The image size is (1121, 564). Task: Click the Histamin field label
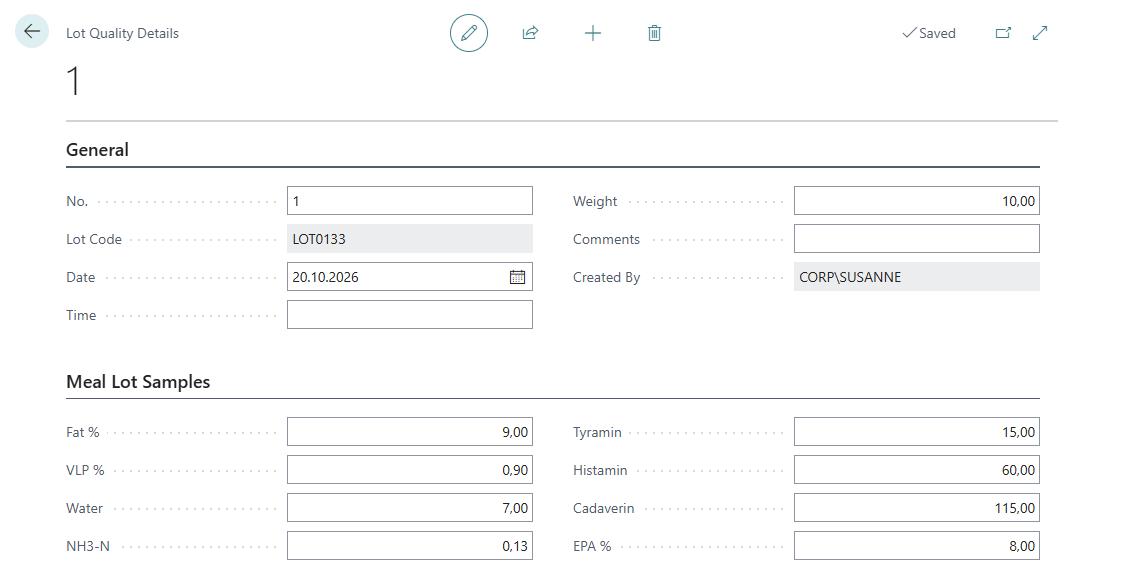[600, 470]
